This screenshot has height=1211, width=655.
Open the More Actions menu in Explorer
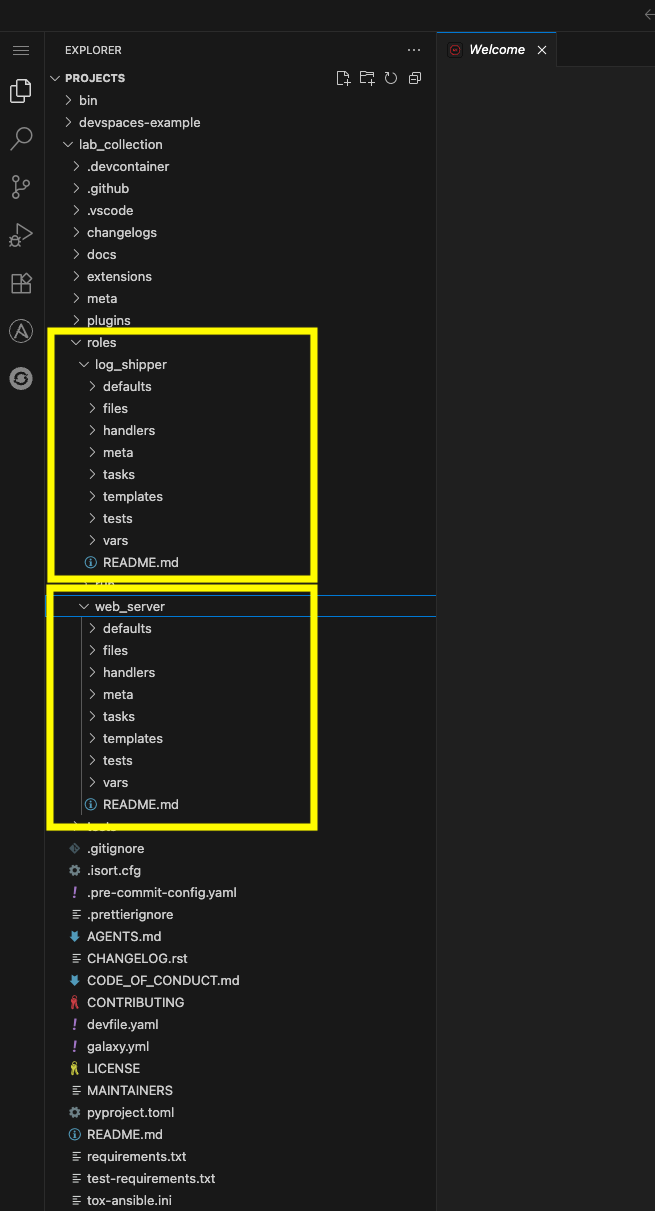click(414, 49)
